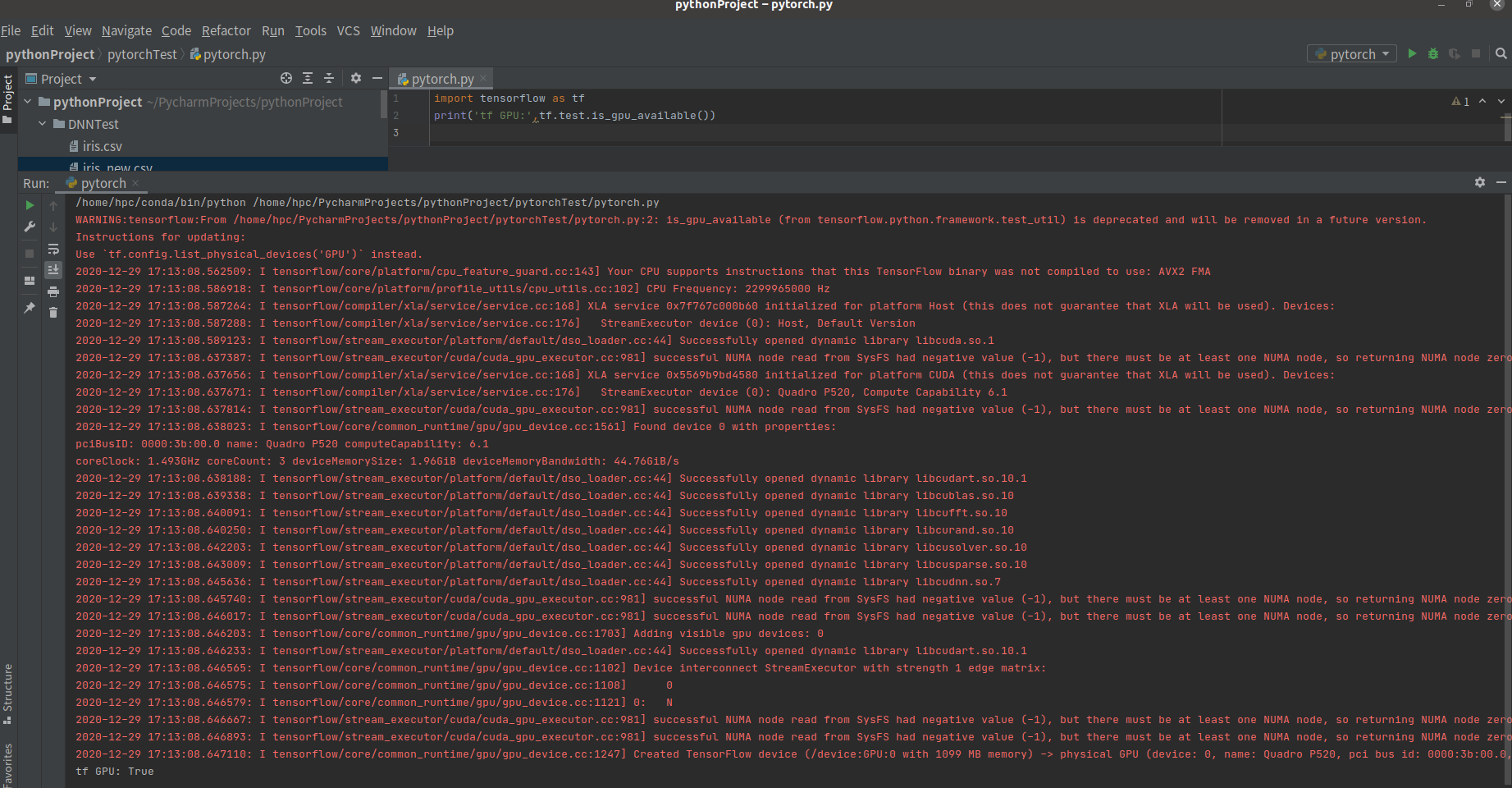Open the File menu
The height and width of the screenshot is (788, 1512).
[11, 30]
